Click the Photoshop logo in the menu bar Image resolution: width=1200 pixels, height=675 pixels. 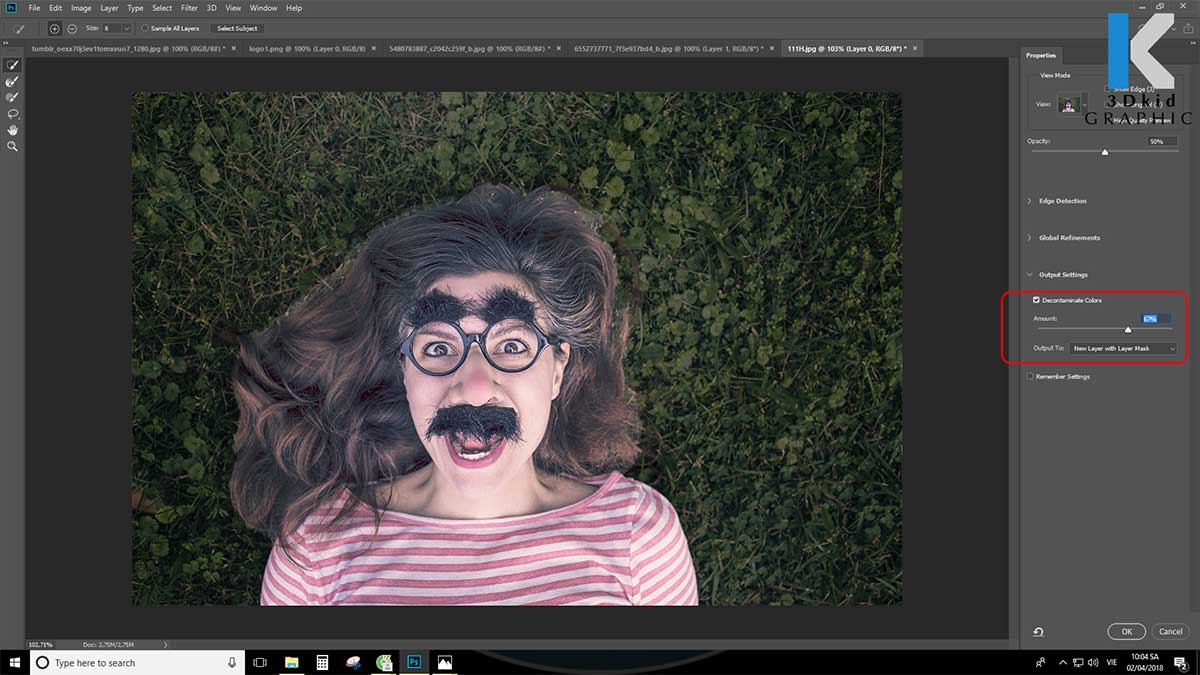11,8
